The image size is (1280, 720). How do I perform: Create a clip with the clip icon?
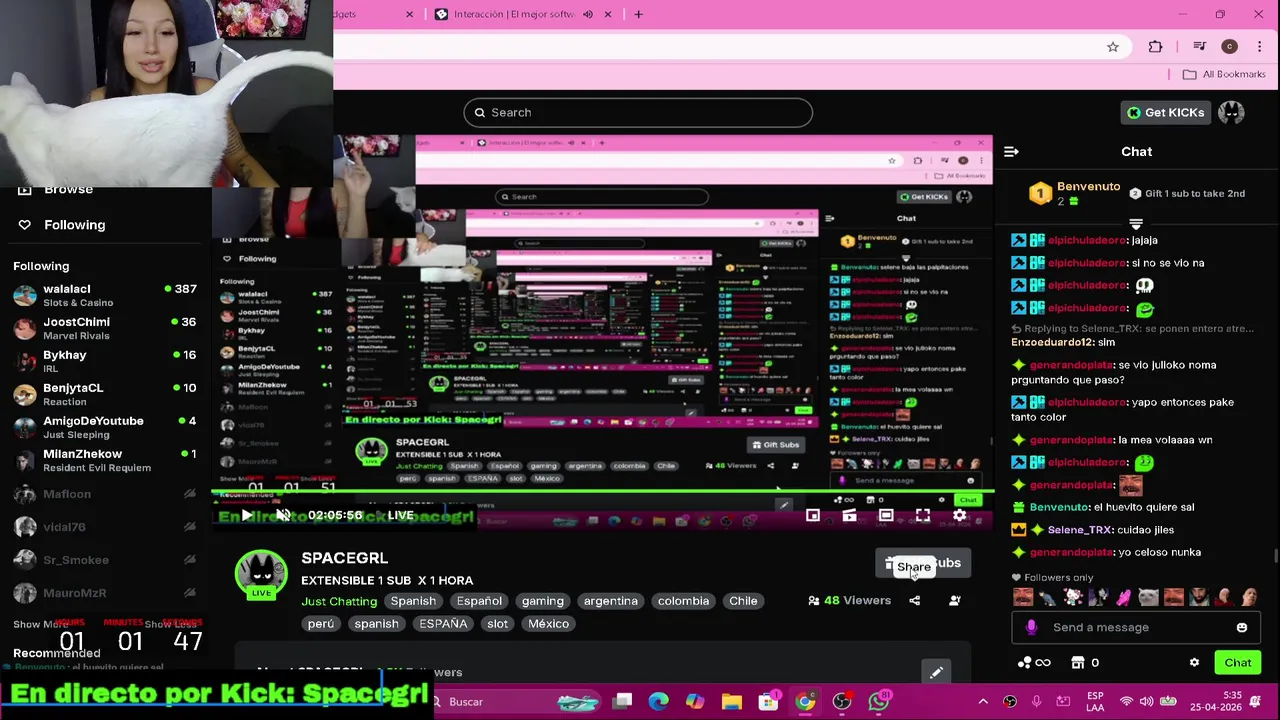[849, 515]
